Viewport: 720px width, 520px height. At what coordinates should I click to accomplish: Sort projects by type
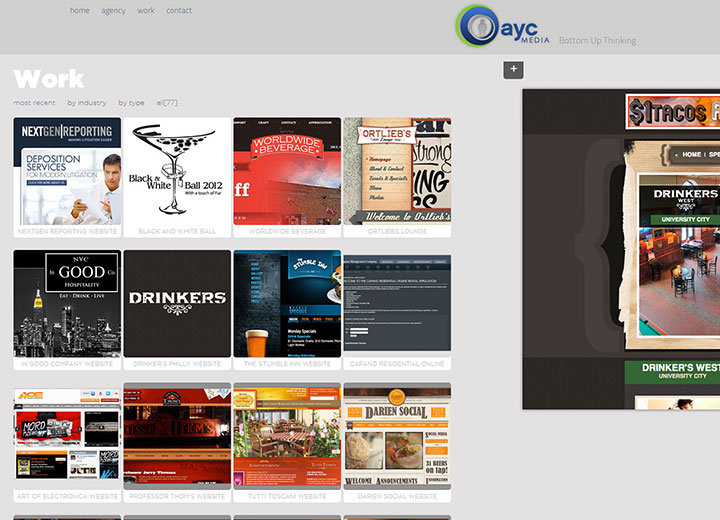(x=131, y=103)
